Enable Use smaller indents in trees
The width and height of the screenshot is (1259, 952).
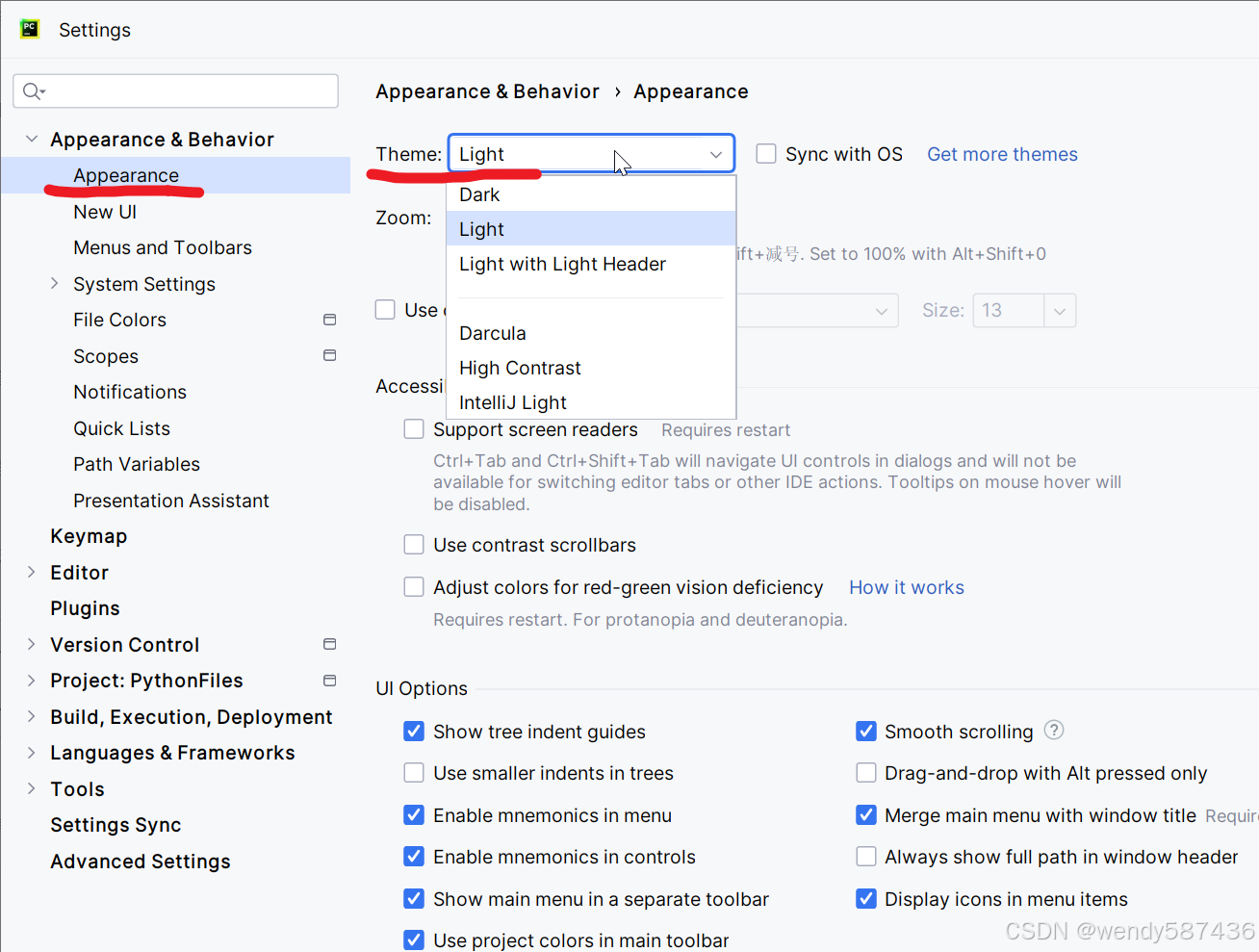pyautogui.click(x=414, y=773)
